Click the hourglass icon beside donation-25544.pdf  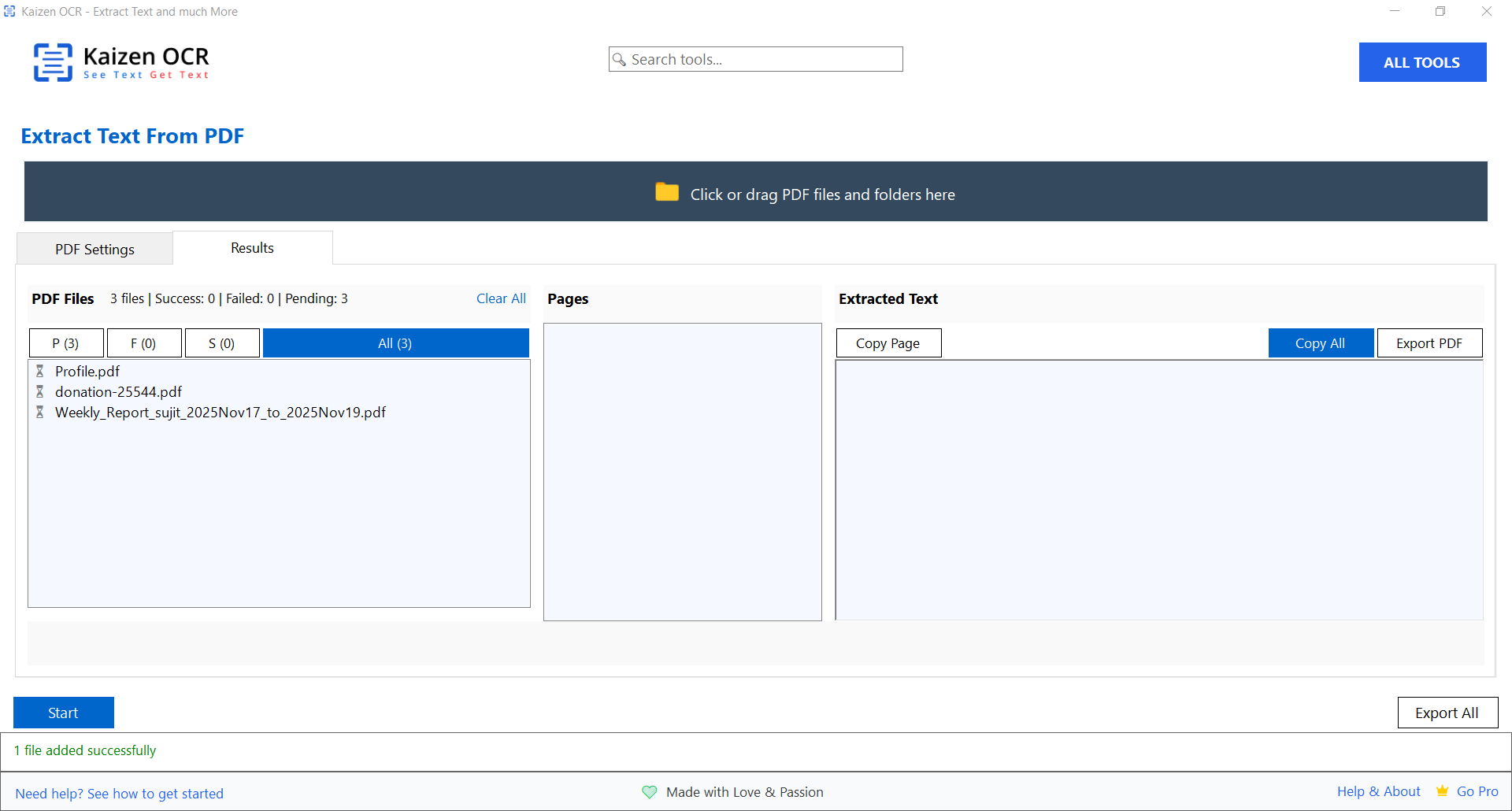39,391
